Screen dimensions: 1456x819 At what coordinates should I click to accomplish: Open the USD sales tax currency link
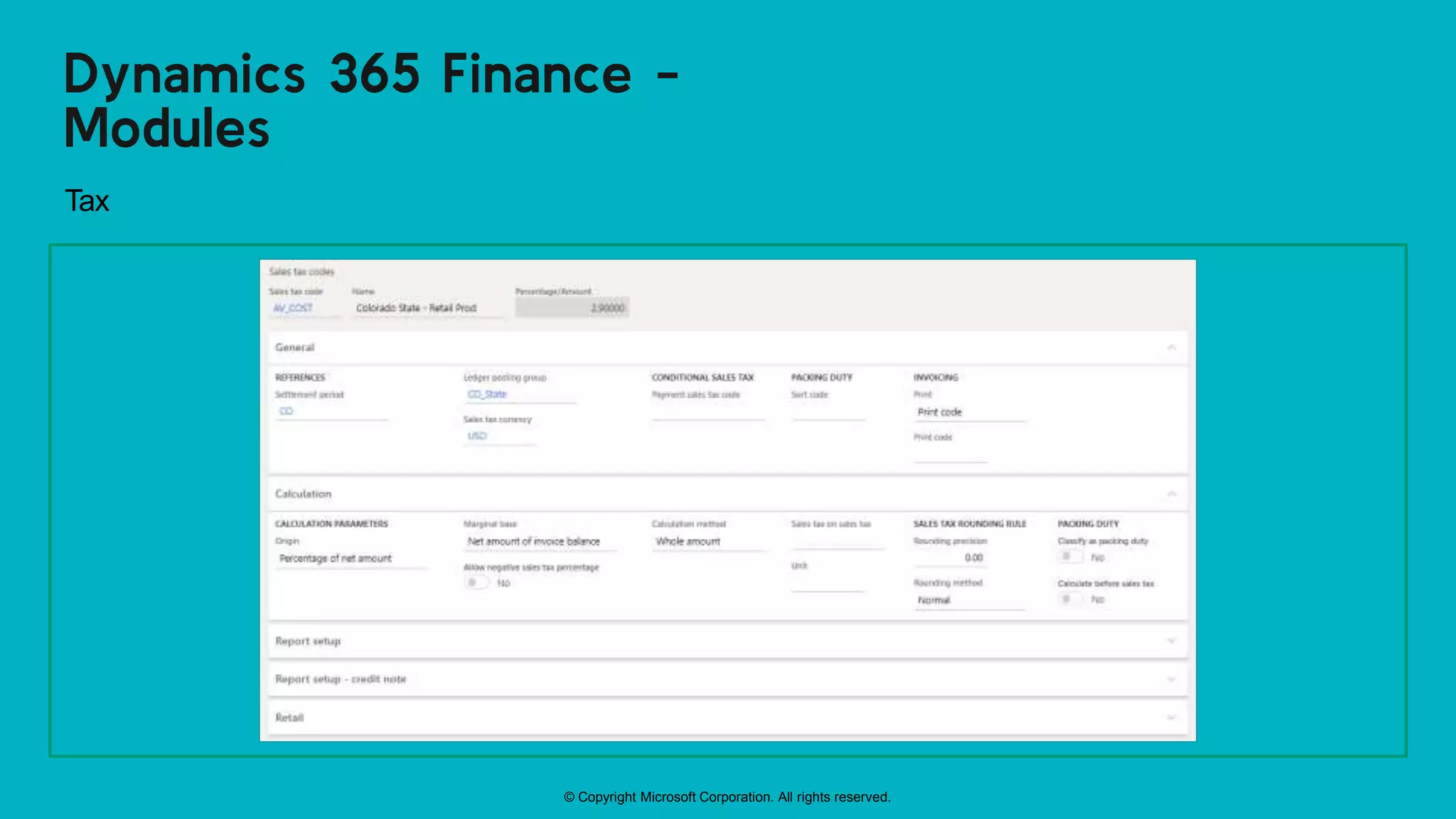pyautogui.click(x=477, y=437)
